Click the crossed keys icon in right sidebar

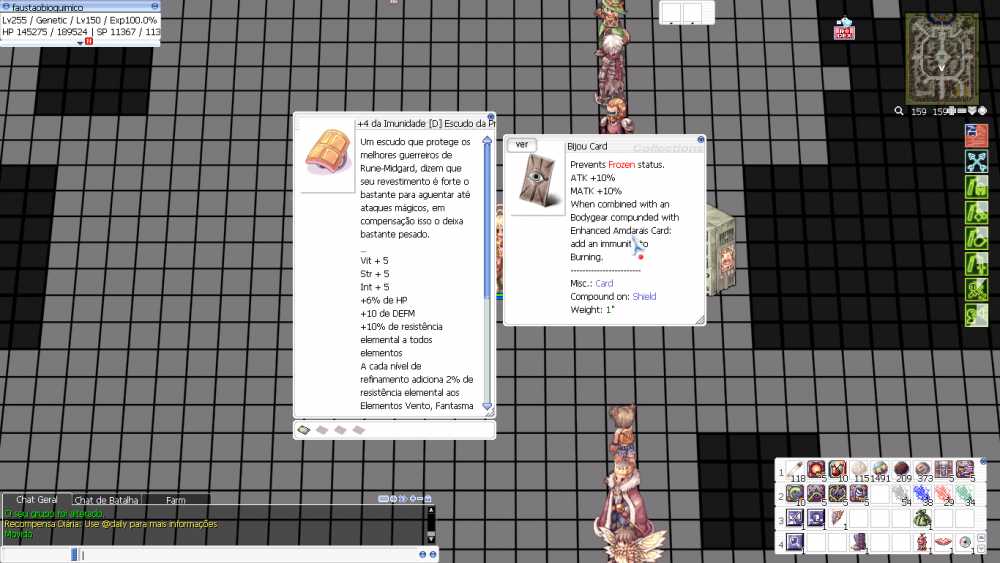[976, 161]
